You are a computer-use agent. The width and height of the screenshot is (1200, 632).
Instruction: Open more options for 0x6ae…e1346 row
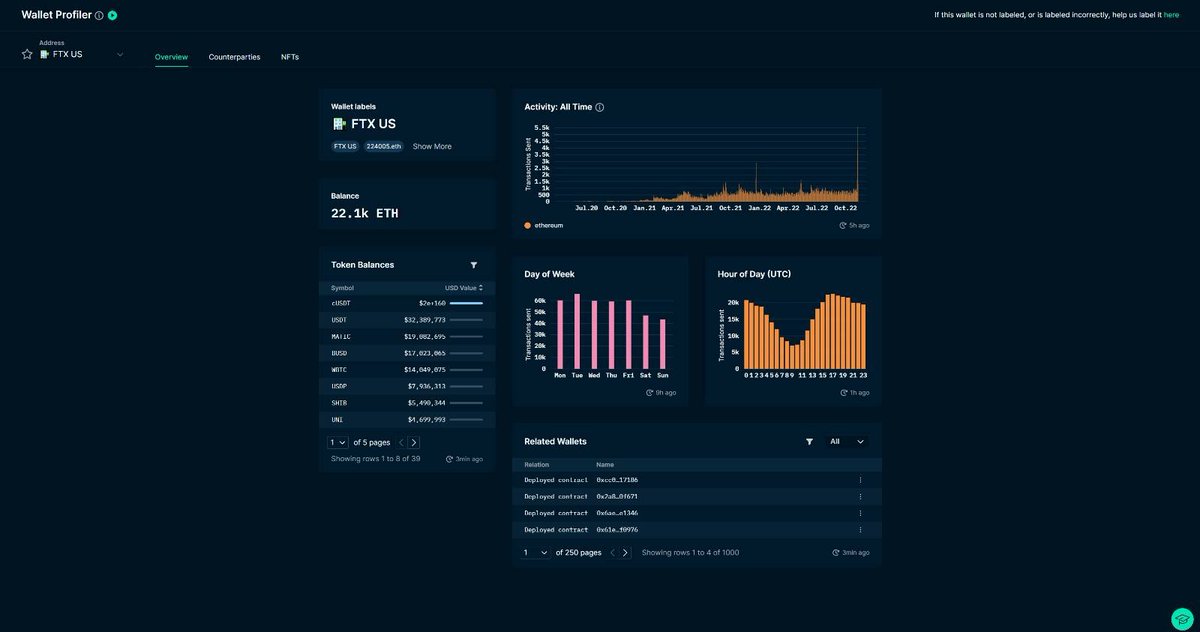pos(860,513)
